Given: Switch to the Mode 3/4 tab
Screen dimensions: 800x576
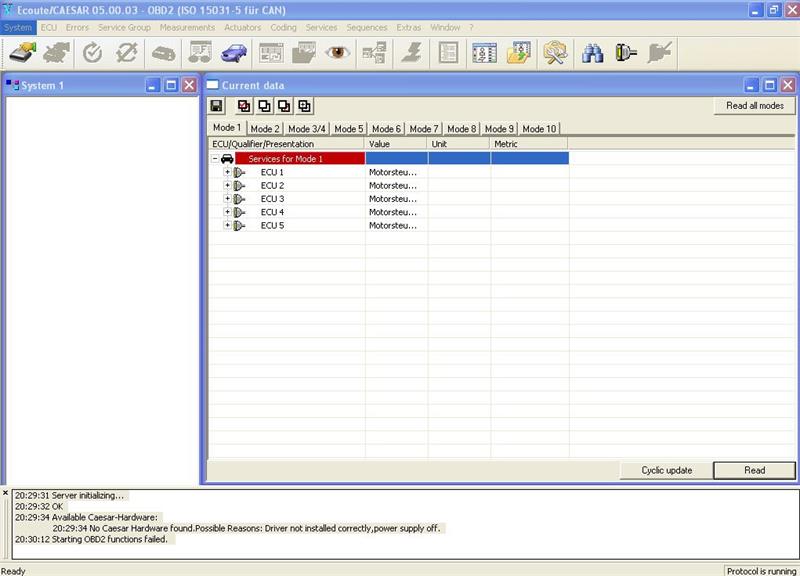Looking at the screenshot, I should [x=307, y=129].
